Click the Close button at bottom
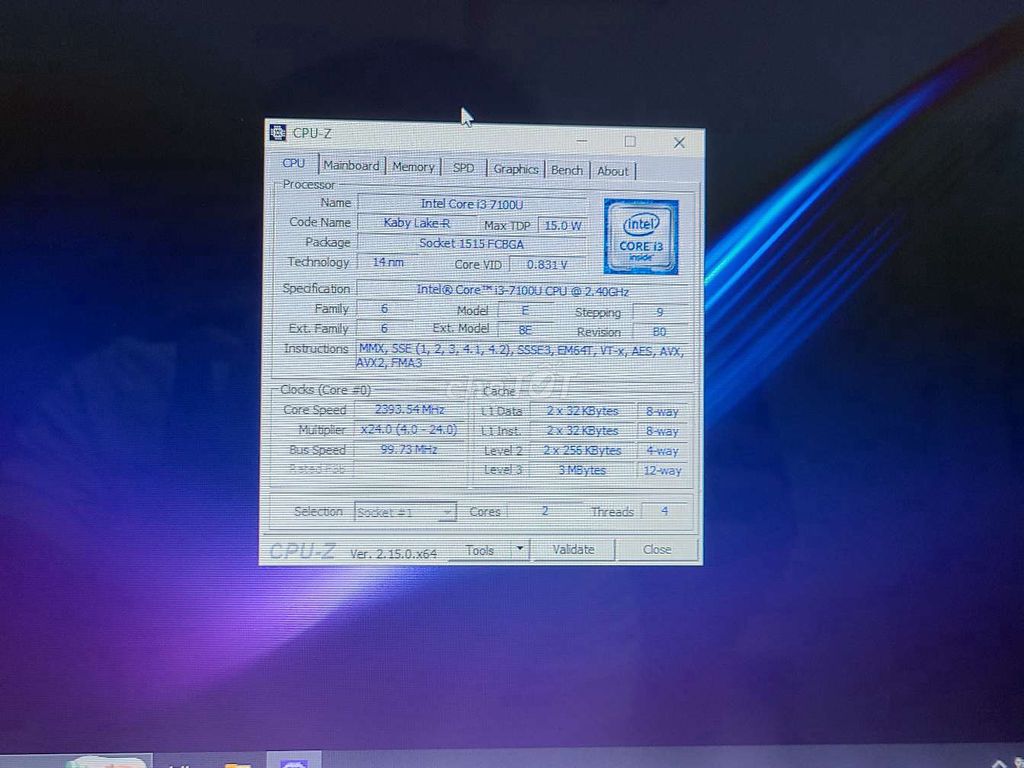Screen dimensions: 1024x768 tap(656, 550)
